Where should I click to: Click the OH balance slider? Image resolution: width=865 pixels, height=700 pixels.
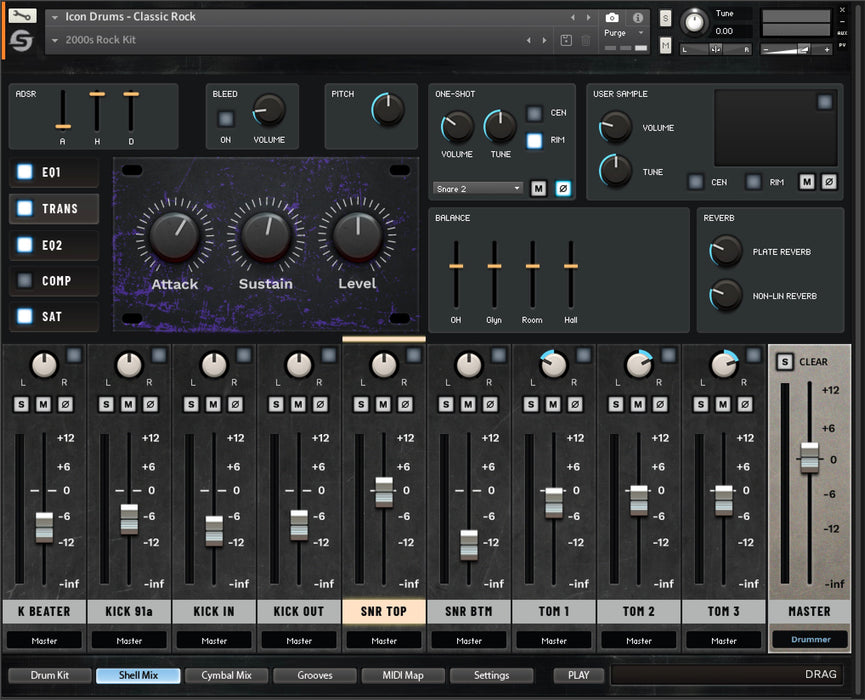[457, 268]
